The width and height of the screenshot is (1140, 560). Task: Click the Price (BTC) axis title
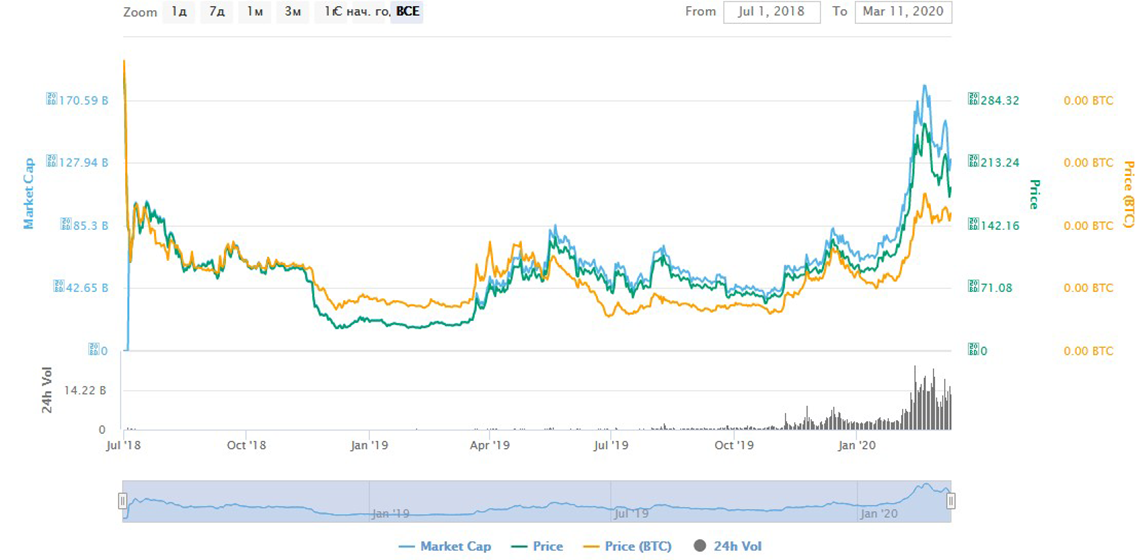(1128, 194)
